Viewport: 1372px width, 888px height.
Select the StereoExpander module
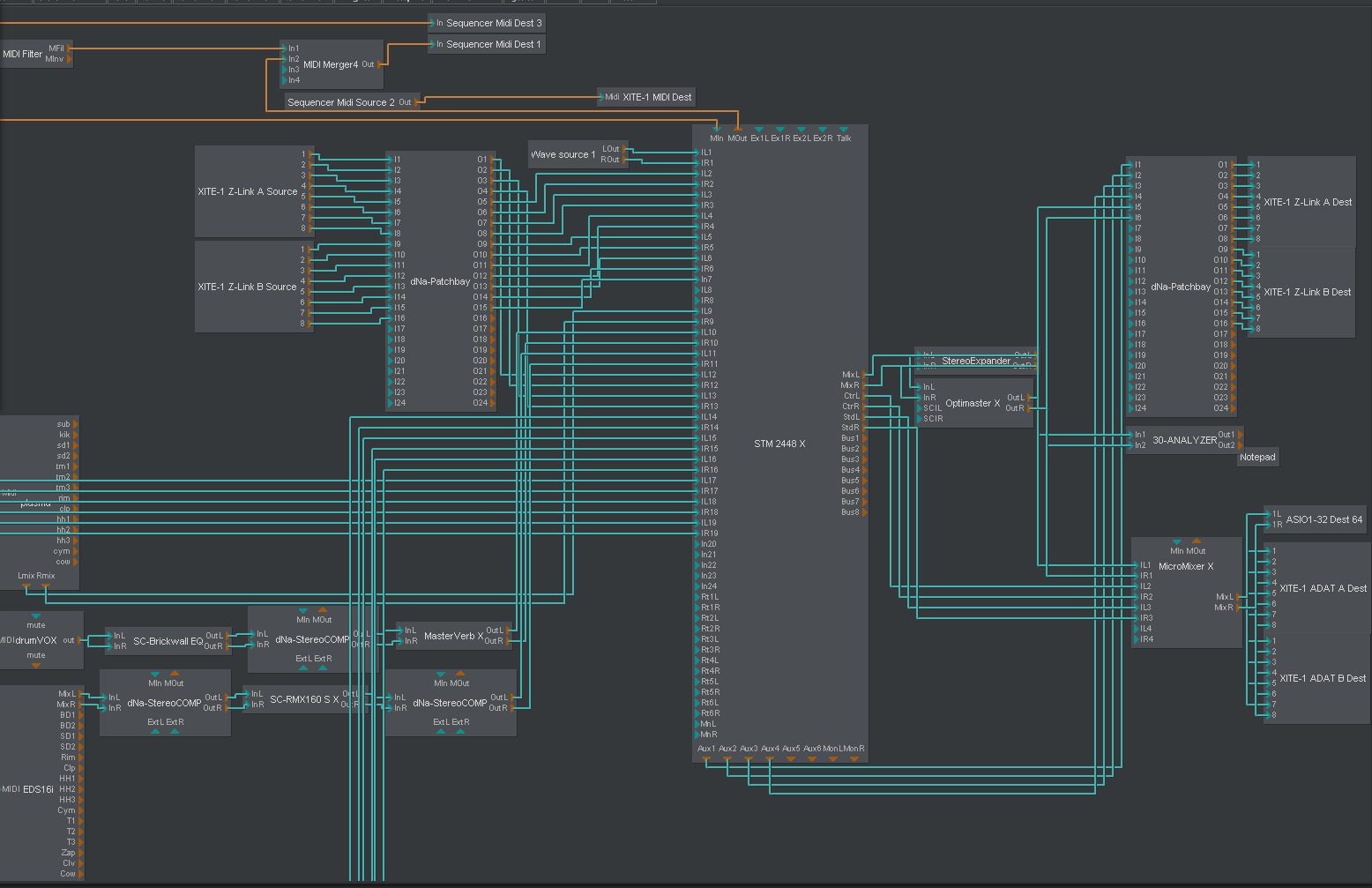(976, 361)
